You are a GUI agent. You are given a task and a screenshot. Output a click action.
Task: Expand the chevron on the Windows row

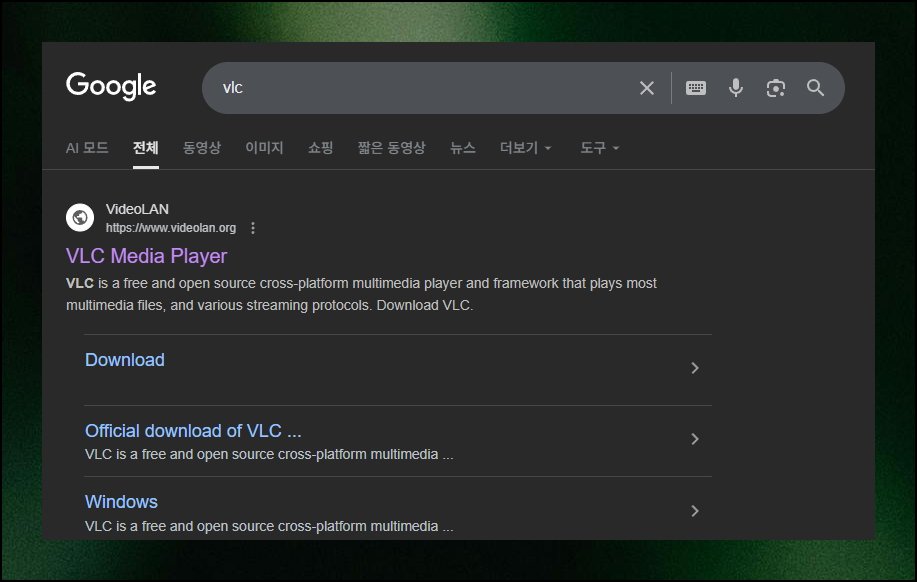coord(695,511)
